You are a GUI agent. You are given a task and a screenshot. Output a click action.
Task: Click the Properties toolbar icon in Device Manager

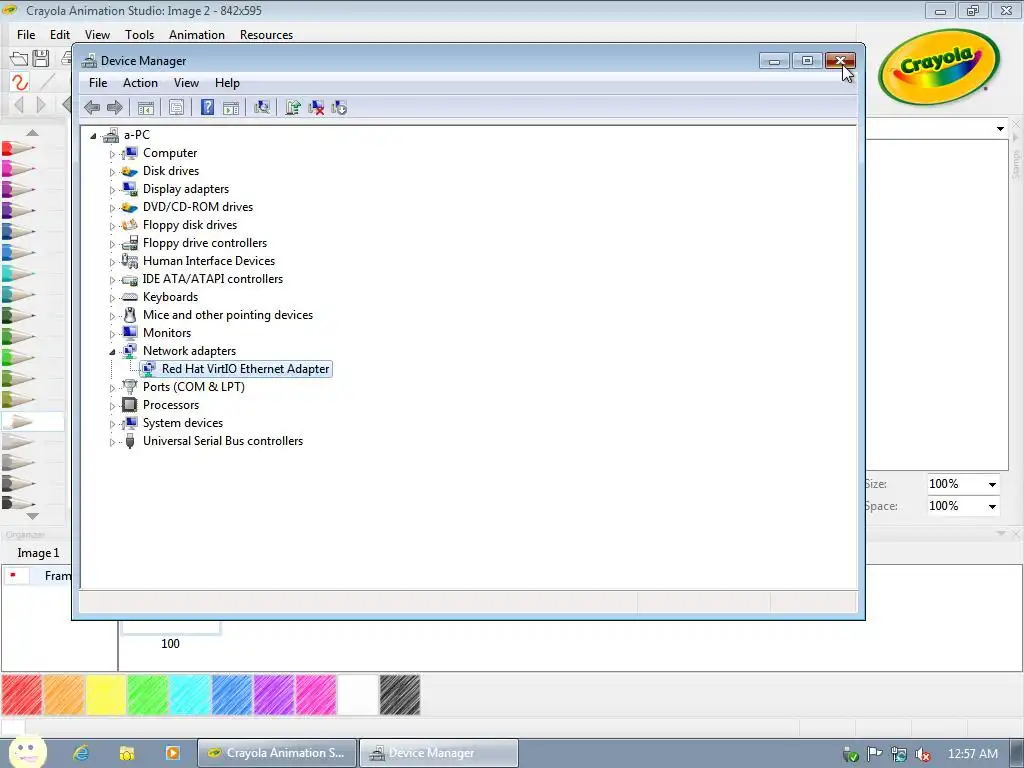[x=176, y=108]
